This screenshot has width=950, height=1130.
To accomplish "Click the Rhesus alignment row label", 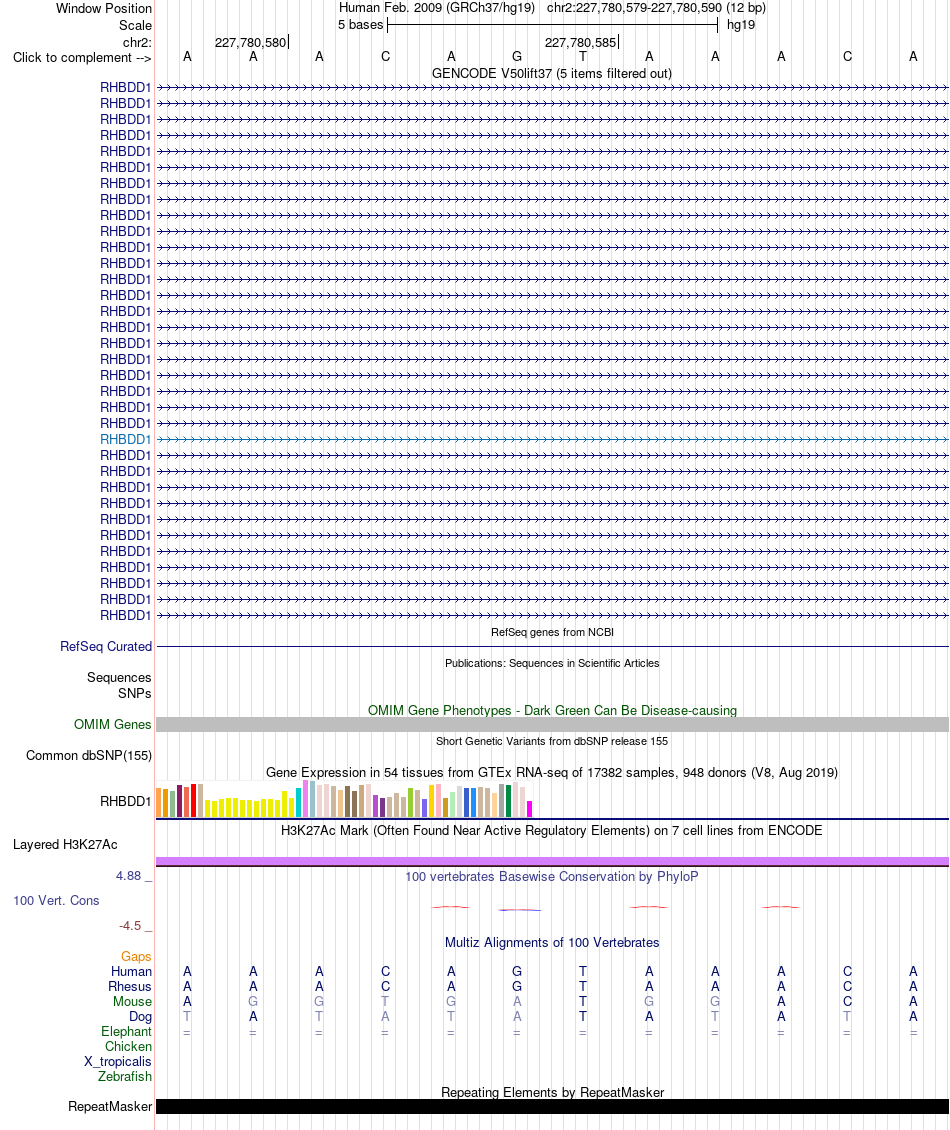I will [130, 987].
